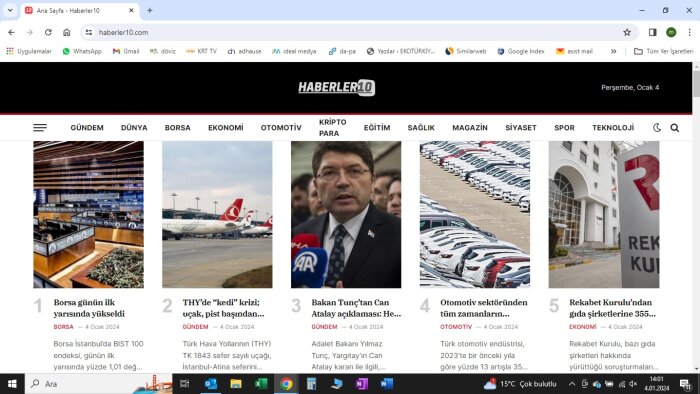
Task: Expand tab search dropdown arrow
Action: tap(10, 10)
